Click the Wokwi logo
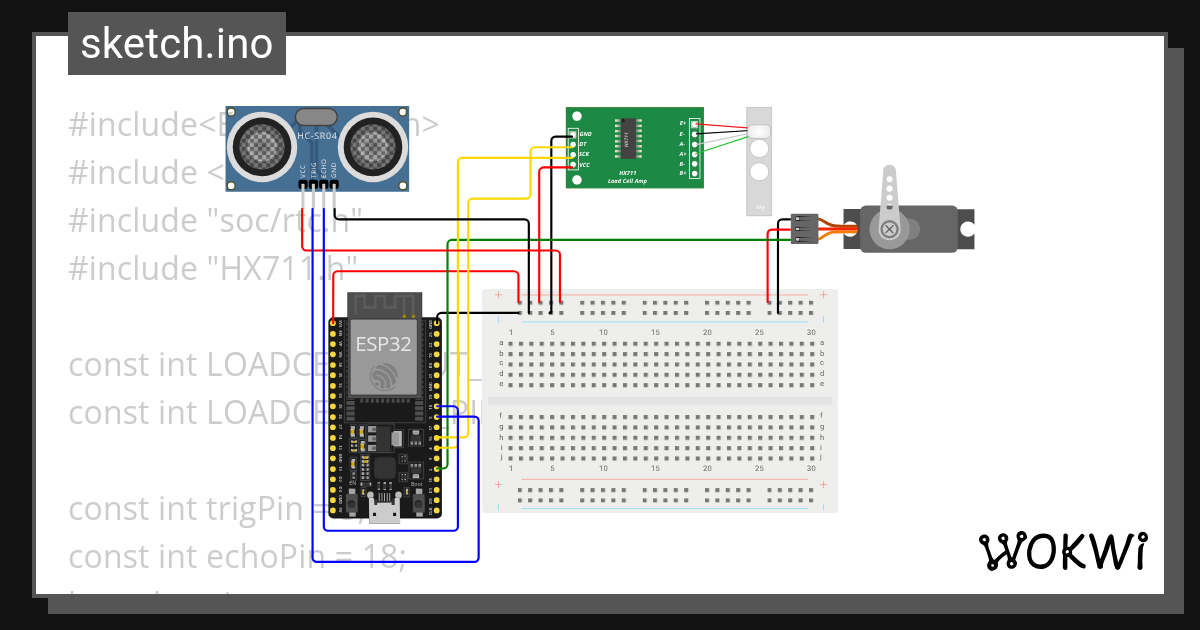The height and width of the screenshot is (630, 1200). point(1065,550)
